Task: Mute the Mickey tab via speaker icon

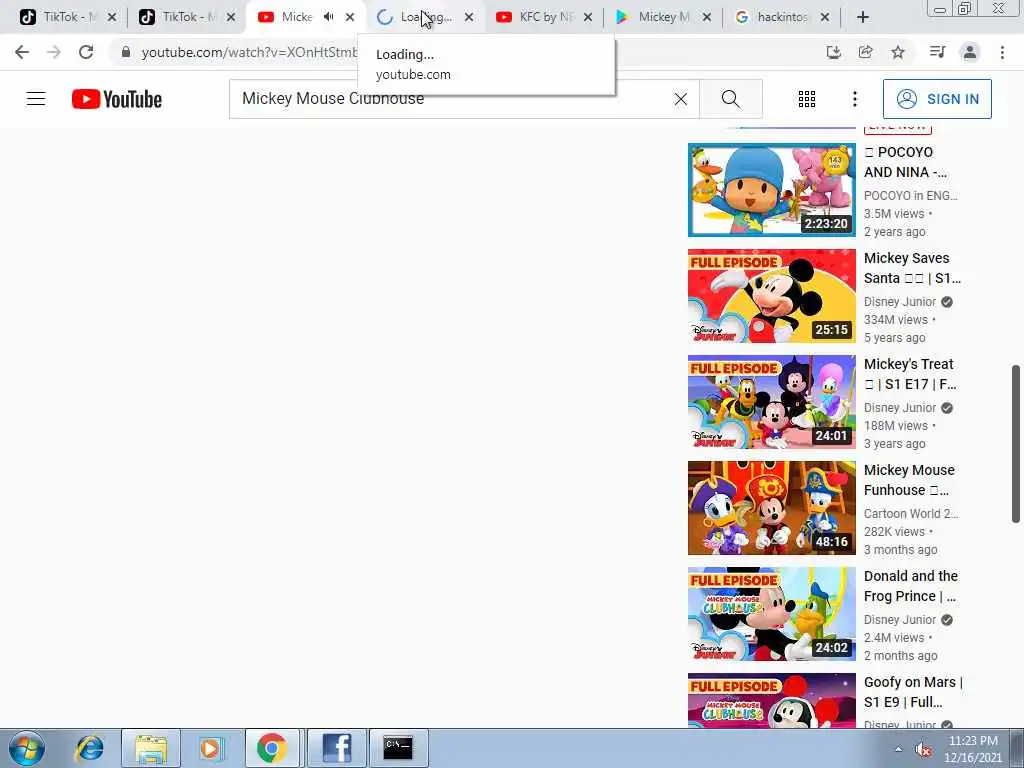Action: (328, 17)
